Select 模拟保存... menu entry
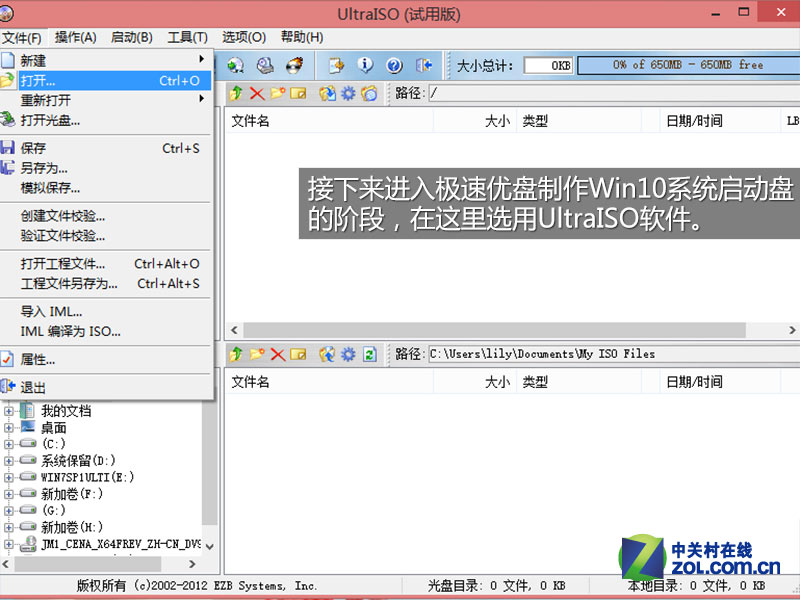The image size is (800, 600). (106, 188)
